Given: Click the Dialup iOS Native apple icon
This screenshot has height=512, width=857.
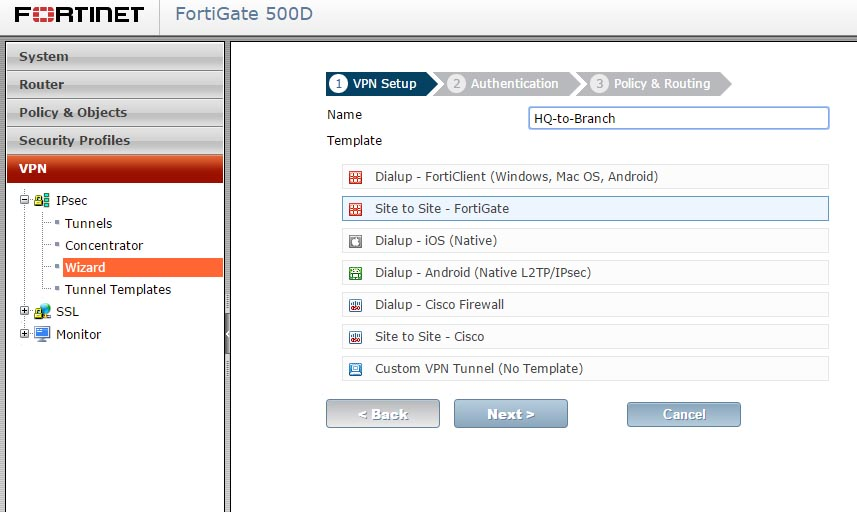Looking at the screenshot, I should (356, 241).
